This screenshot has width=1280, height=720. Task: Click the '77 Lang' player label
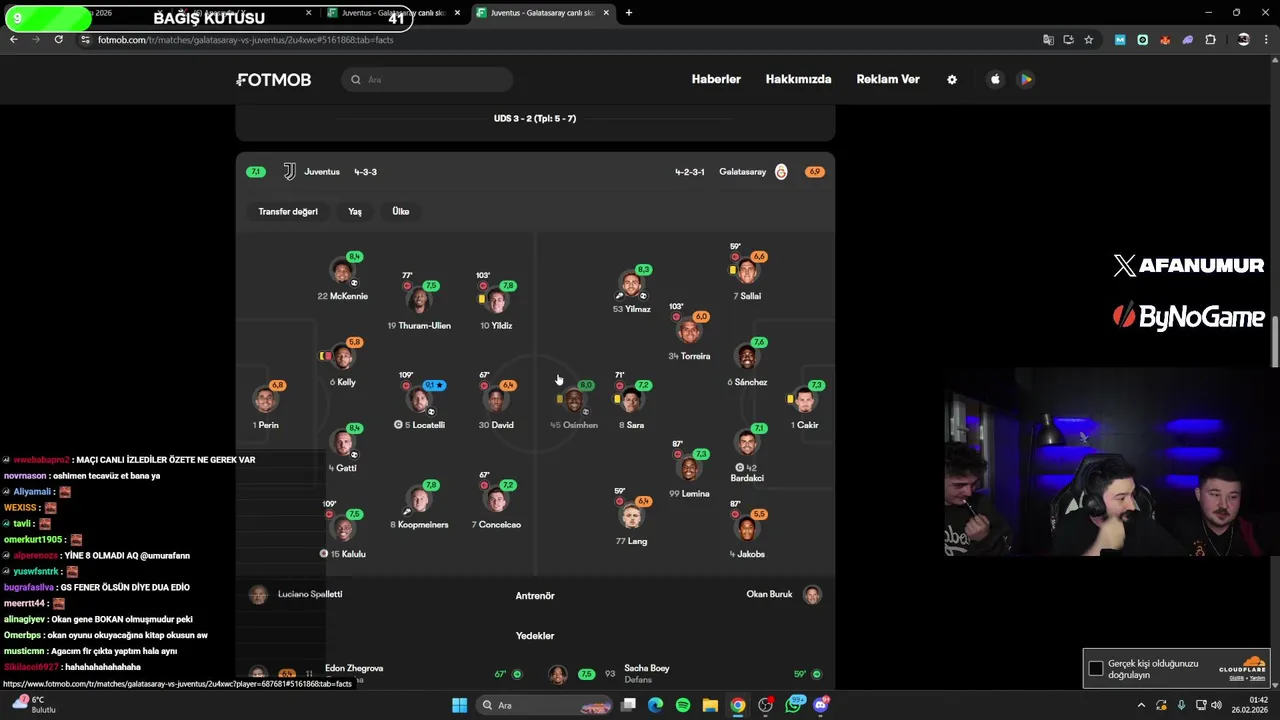pos(631,541)
